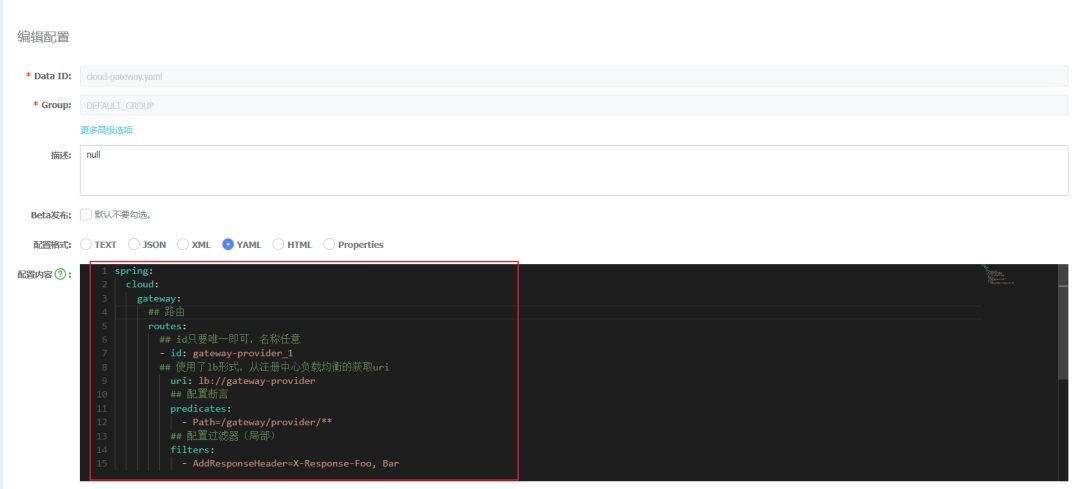Select the TEXT format radio button
This screenshot has height=489, width=1080.
(86, 244)
